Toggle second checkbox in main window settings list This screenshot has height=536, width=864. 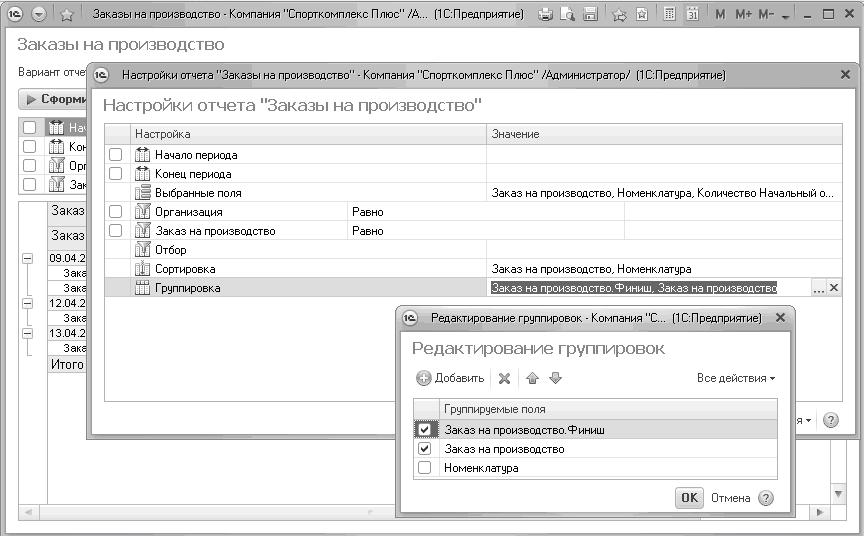[x=29, y=147]
